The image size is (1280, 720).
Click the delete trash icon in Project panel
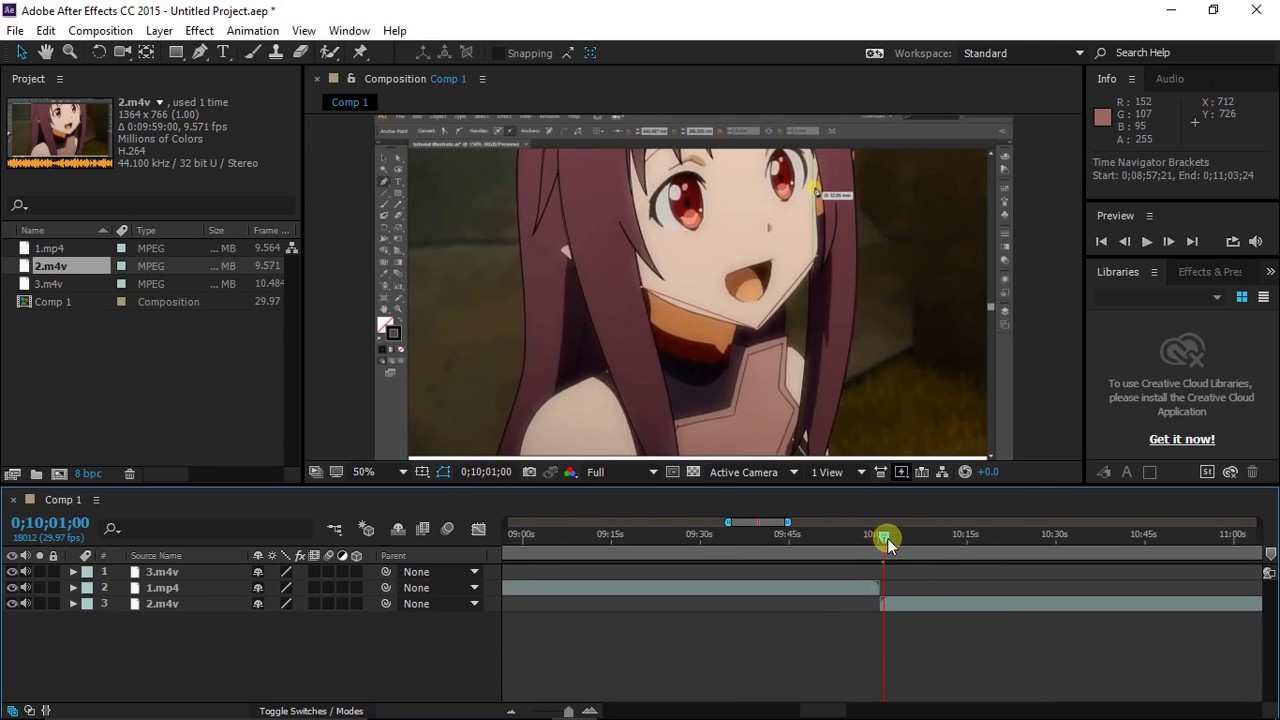(129, 474)
